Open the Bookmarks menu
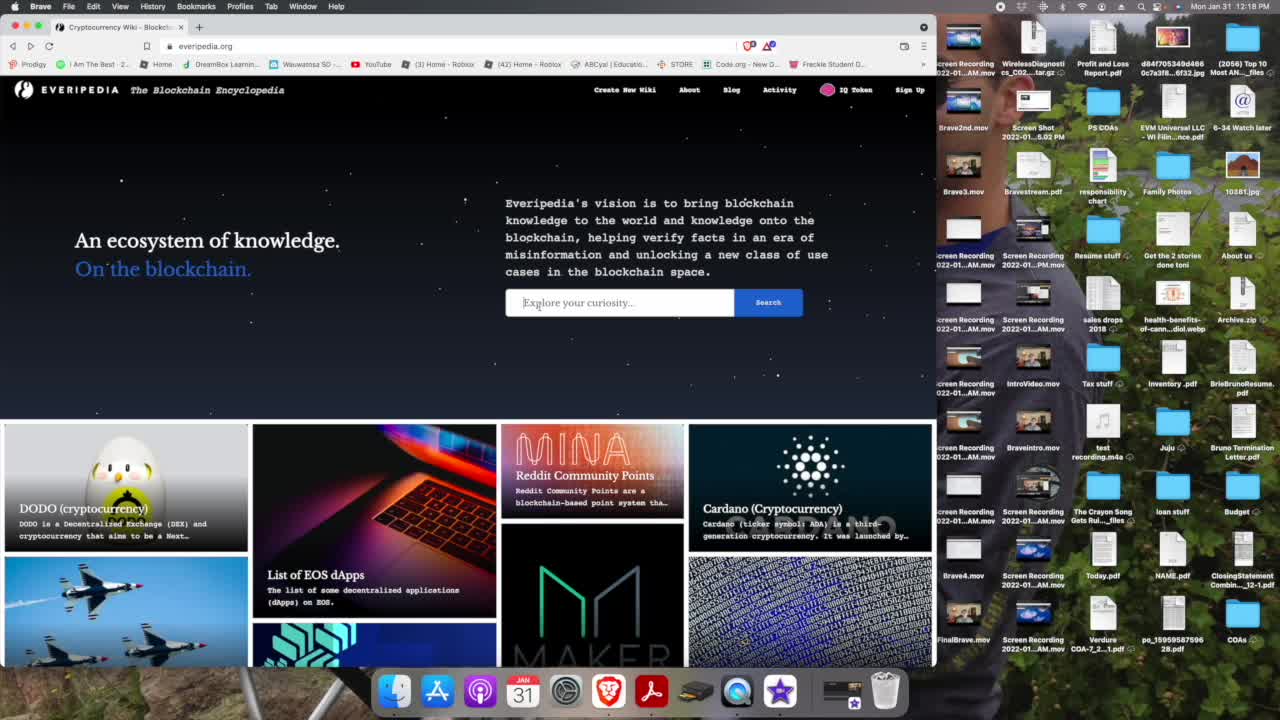The image size is (1280, 720). [x=196, y=6]
